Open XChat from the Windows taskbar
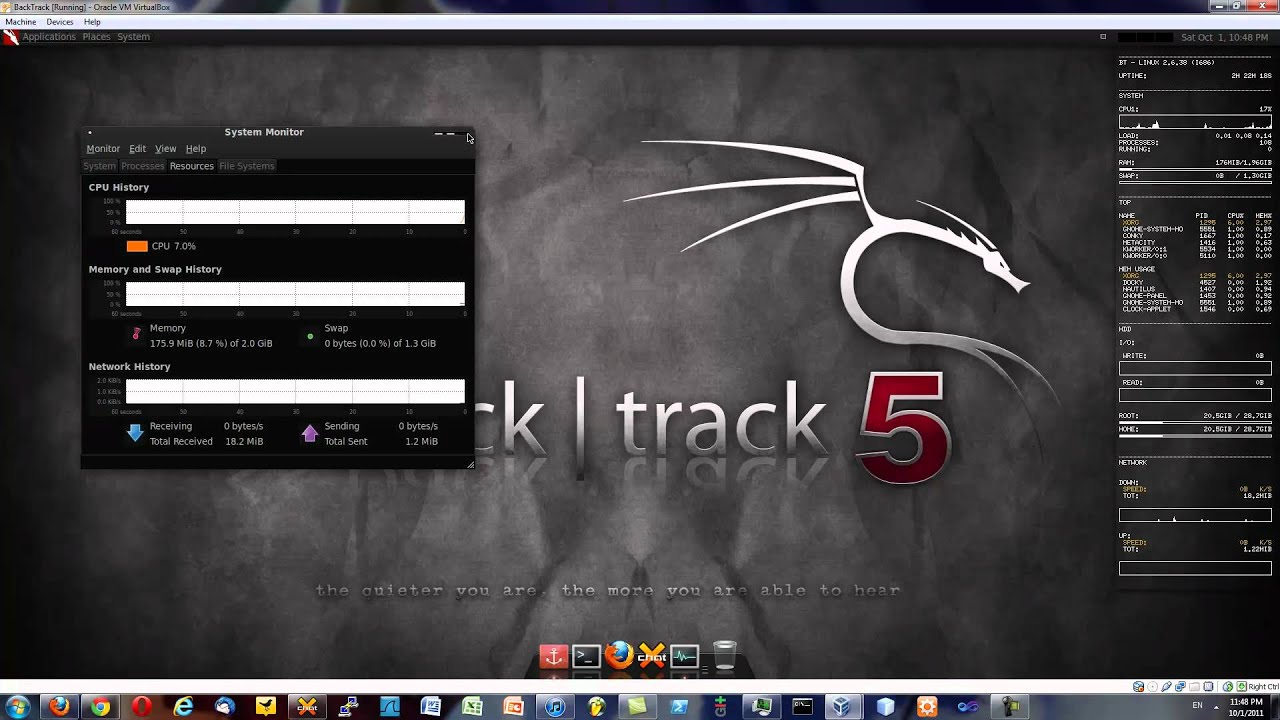The width and height of the screenshot is (1280, 720). pos(307,707)
